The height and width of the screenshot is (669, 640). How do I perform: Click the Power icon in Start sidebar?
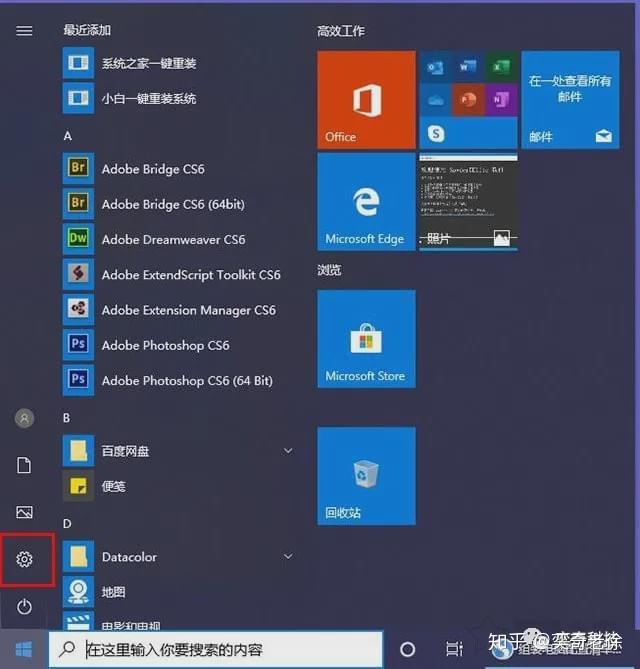(x=24, y=606)
